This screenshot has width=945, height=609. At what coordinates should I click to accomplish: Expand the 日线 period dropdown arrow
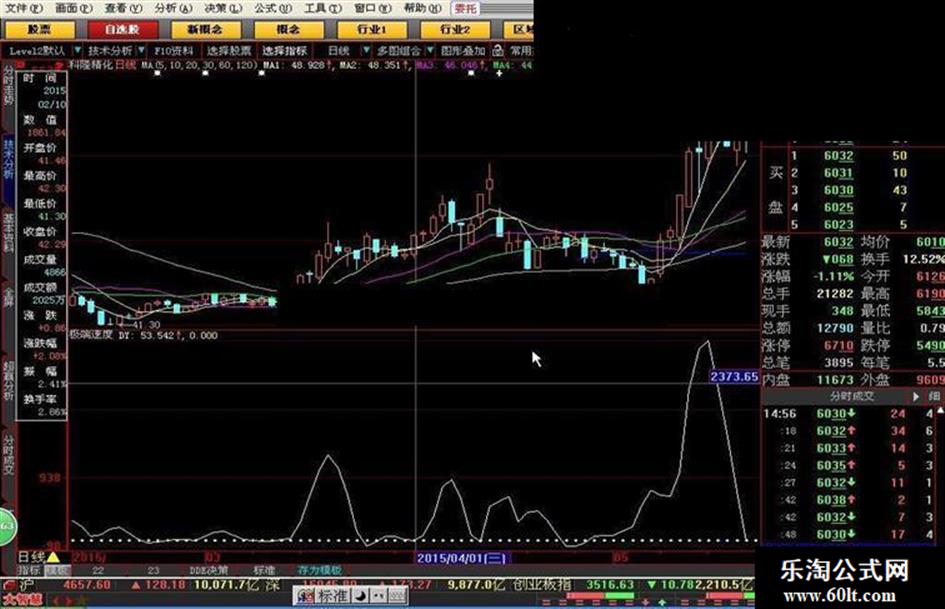pos(365,51)
